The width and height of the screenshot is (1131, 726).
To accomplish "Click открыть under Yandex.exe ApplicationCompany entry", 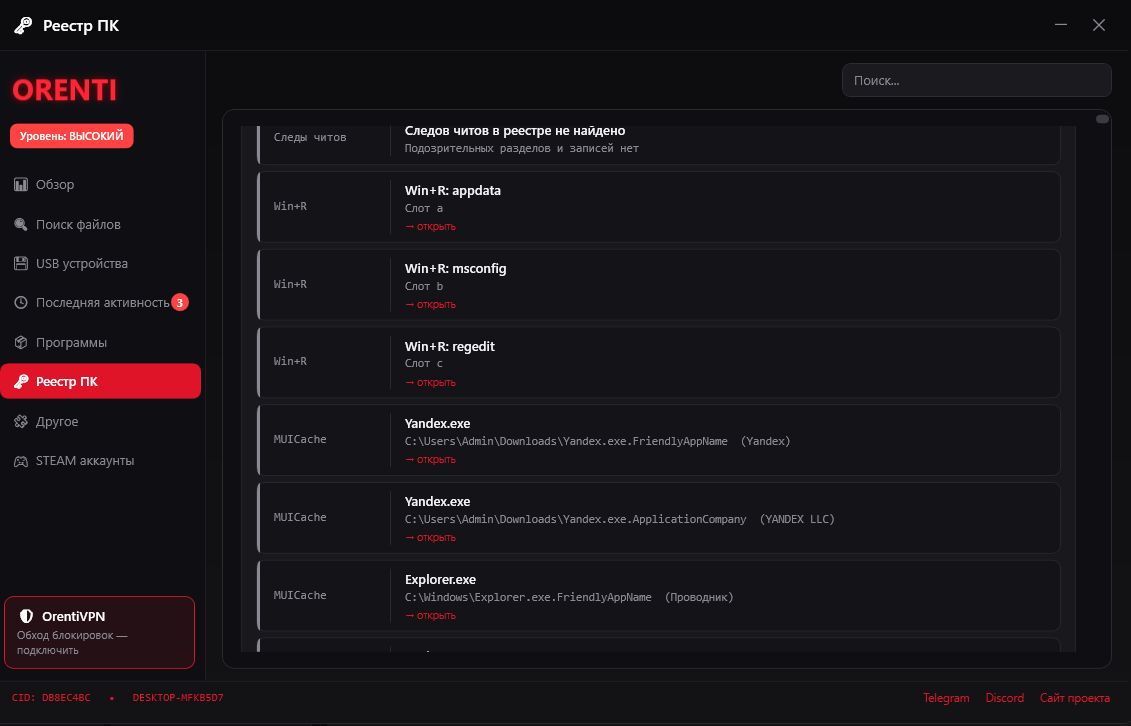I will click(431, 537).
